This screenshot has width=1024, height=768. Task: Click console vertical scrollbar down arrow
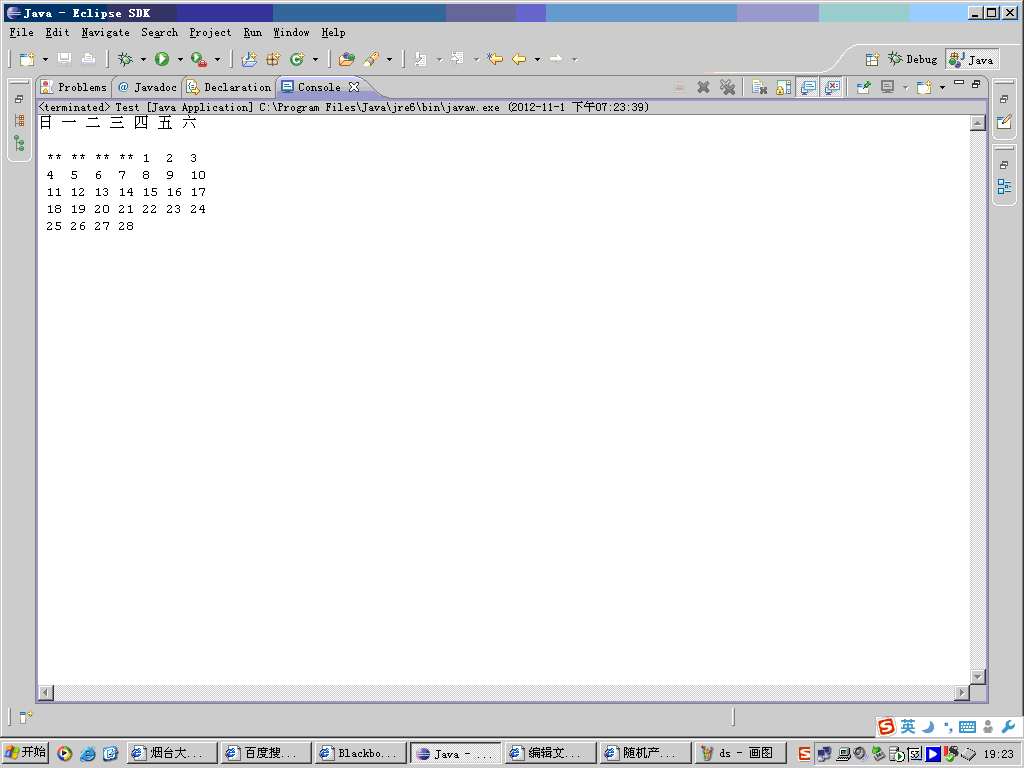pos(978,677)
